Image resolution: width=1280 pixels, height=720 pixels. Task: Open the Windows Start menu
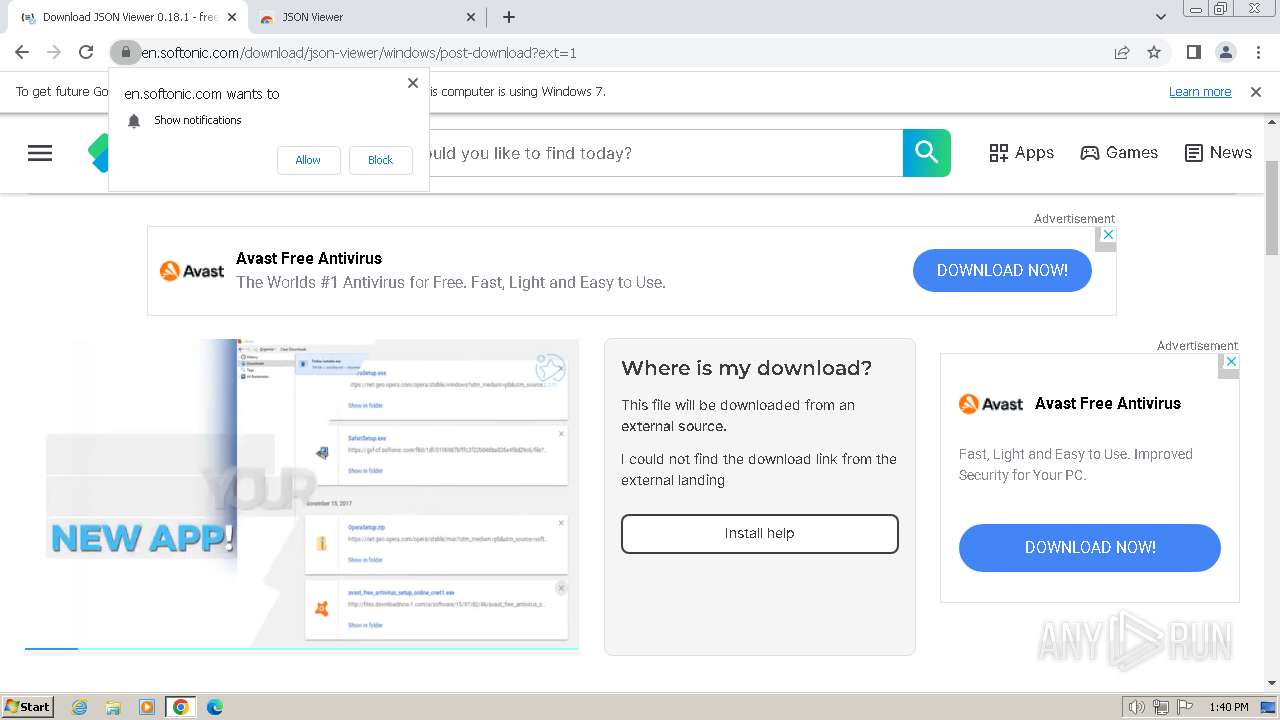[x=27, y=707]
